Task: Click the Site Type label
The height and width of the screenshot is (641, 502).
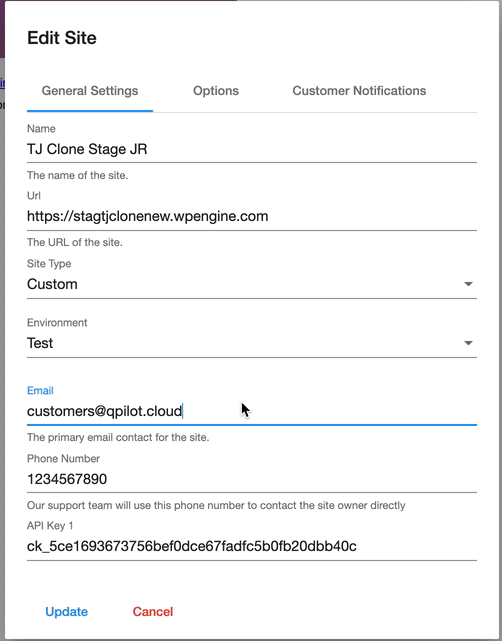Action: point(49,264)
